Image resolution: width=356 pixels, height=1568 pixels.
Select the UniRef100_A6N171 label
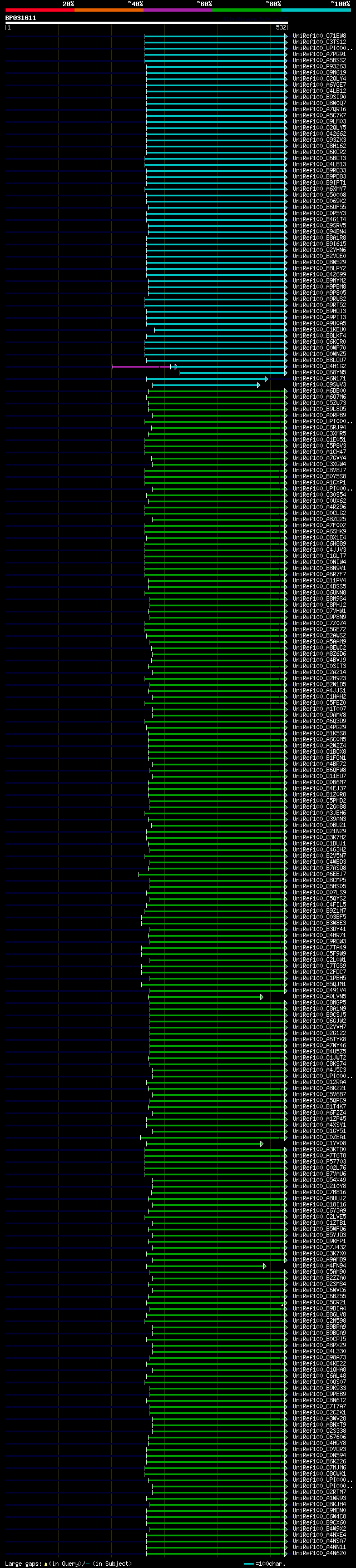pyautogui.click(x=319, y=379)
